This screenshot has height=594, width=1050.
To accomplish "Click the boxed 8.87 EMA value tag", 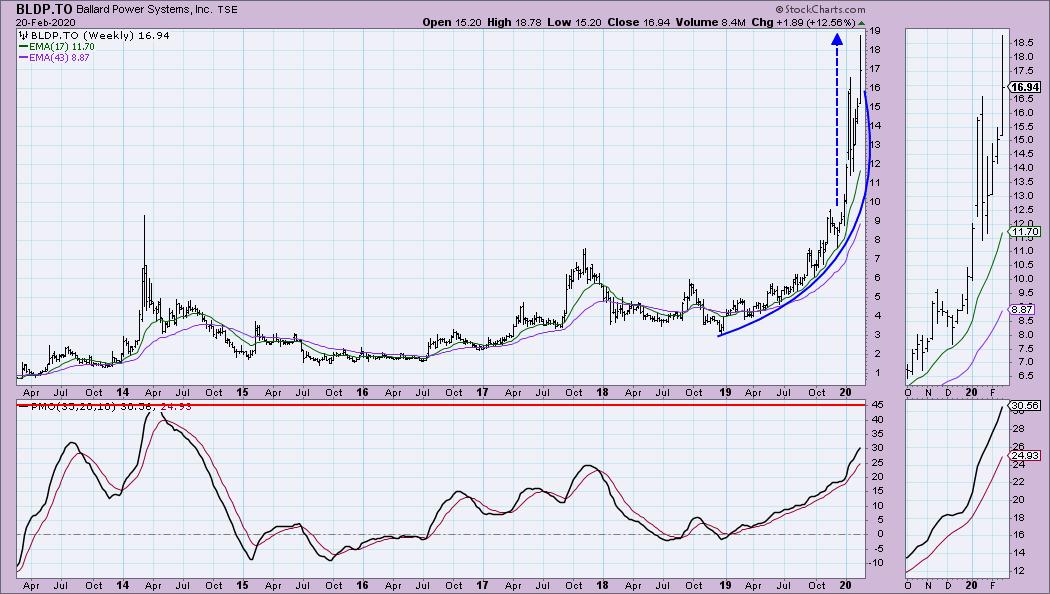I will point(1023,310).
